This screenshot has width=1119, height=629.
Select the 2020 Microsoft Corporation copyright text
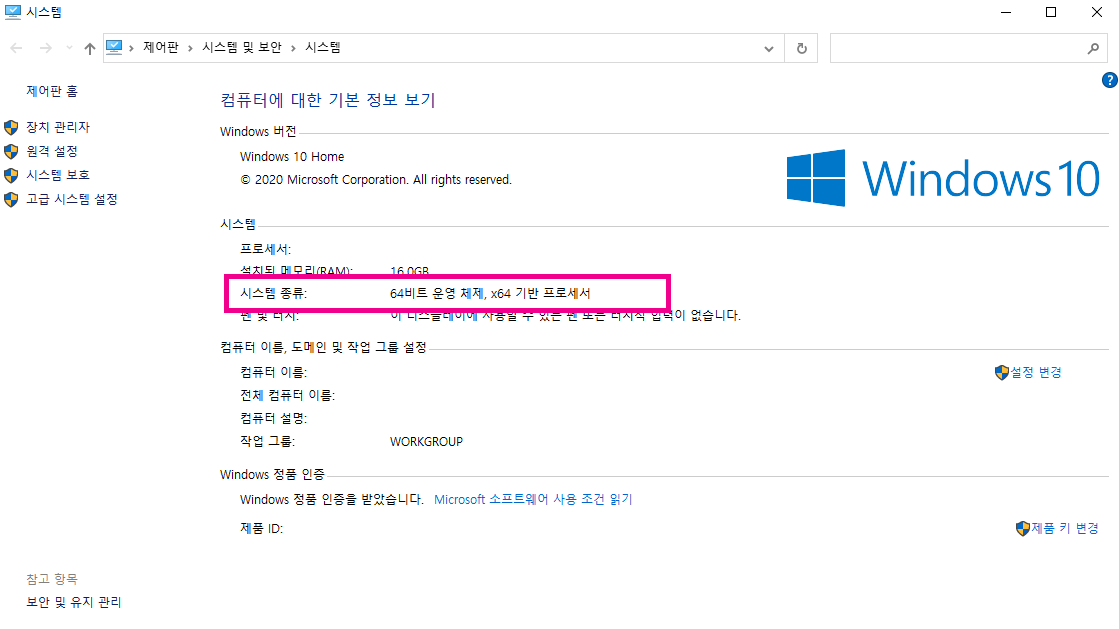pyautogui.click(x=376, y=180)
